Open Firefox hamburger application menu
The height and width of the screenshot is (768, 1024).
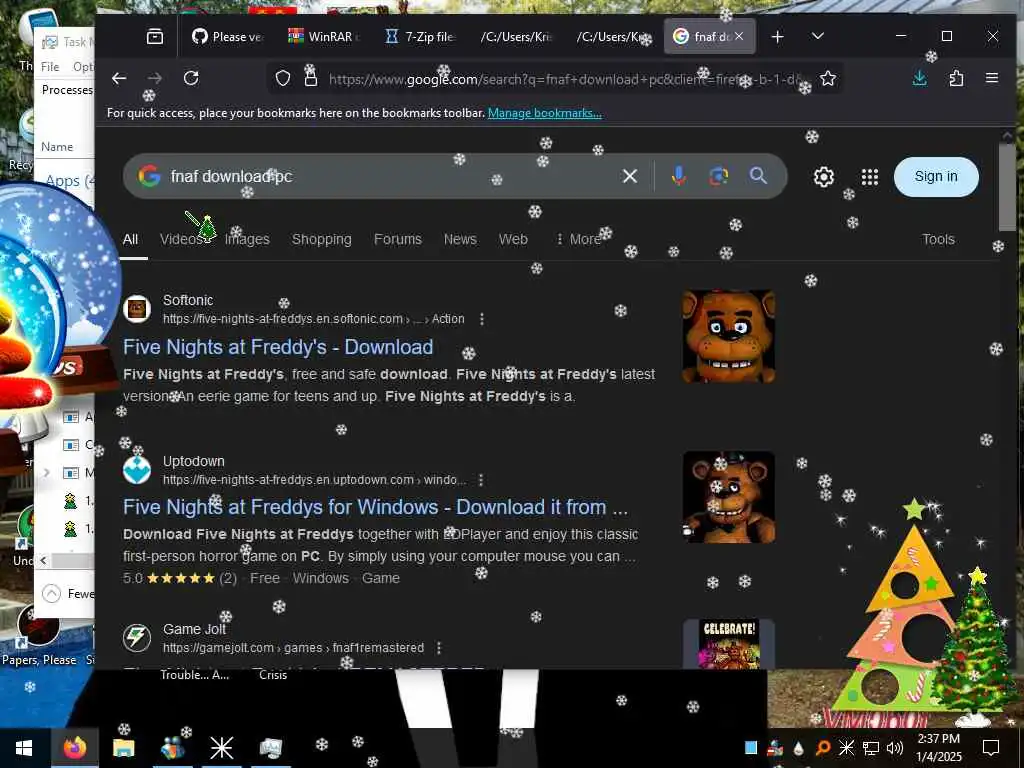992,78
